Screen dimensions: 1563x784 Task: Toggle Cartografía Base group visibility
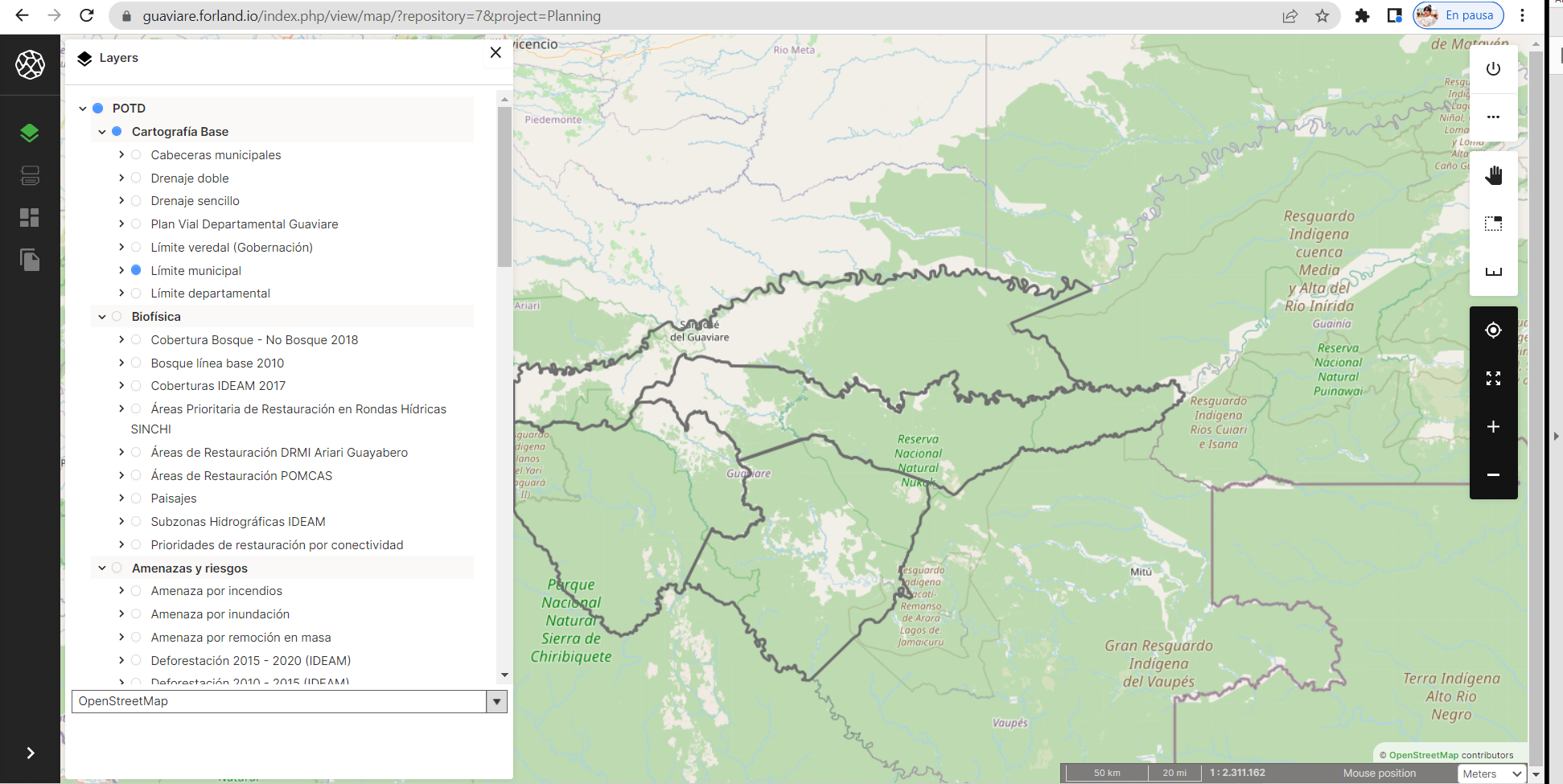point(117,131)
